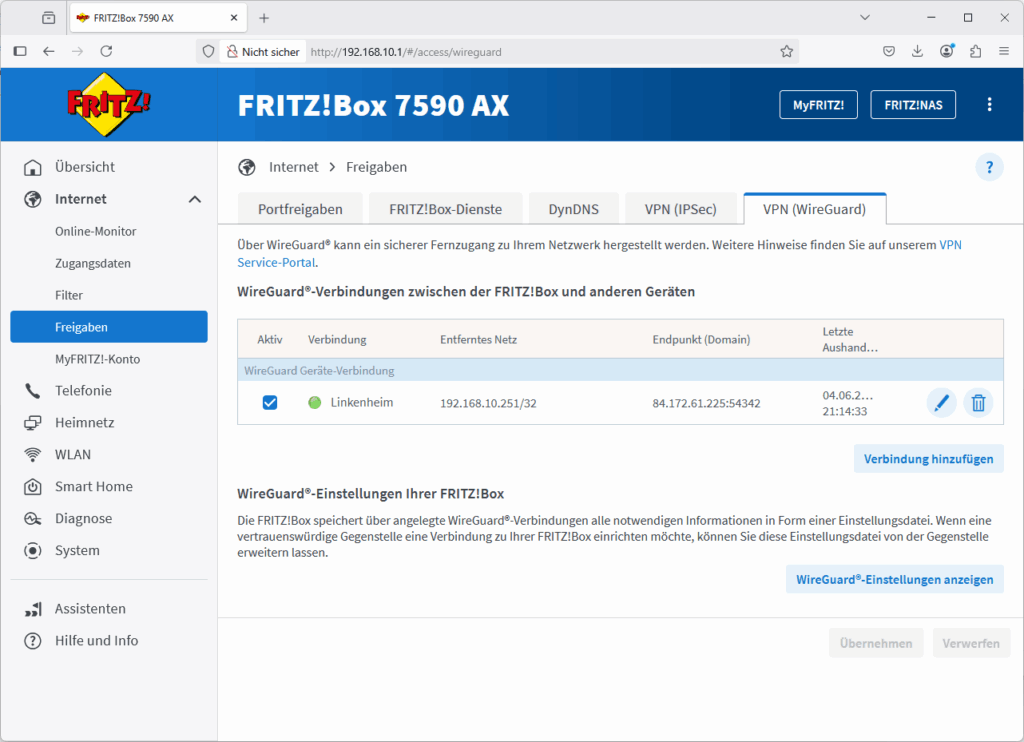Open Firefox application menu
The image size is (1024, 742).
(x=1004, y=51)
